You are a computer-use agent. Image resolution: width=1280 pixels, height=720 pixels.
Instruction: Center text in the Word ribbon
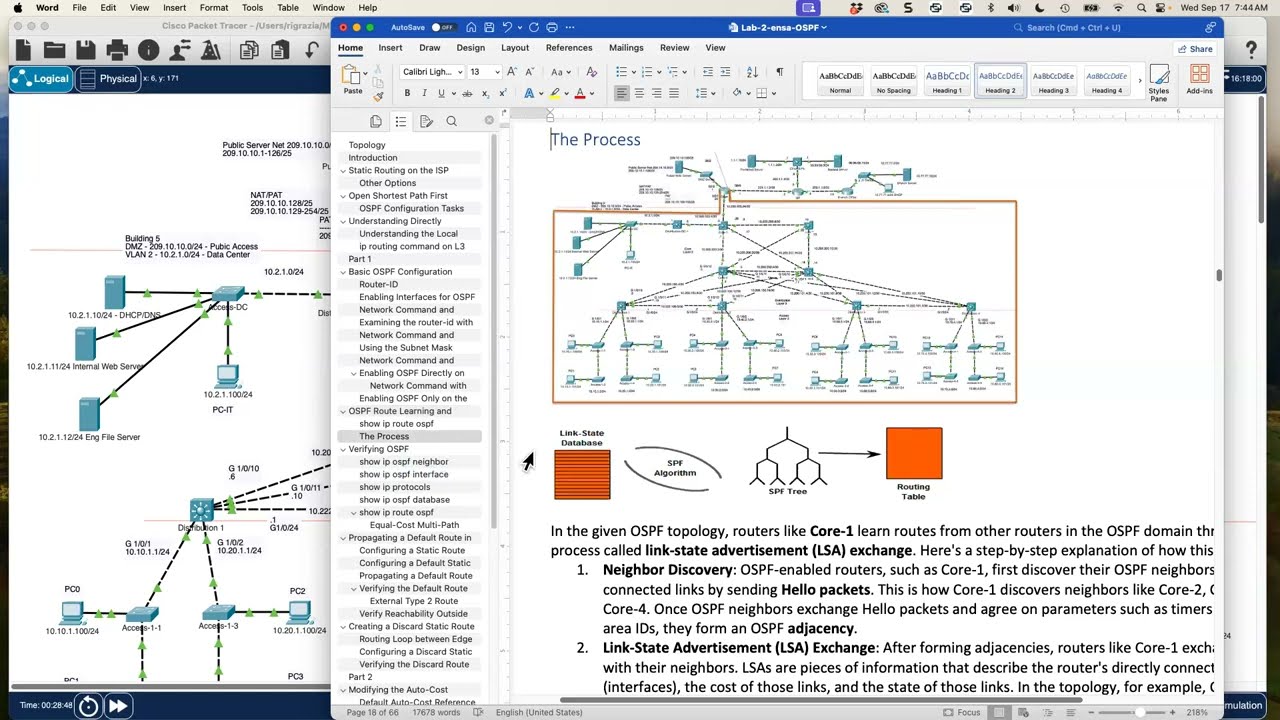click(x=639, y=93)
